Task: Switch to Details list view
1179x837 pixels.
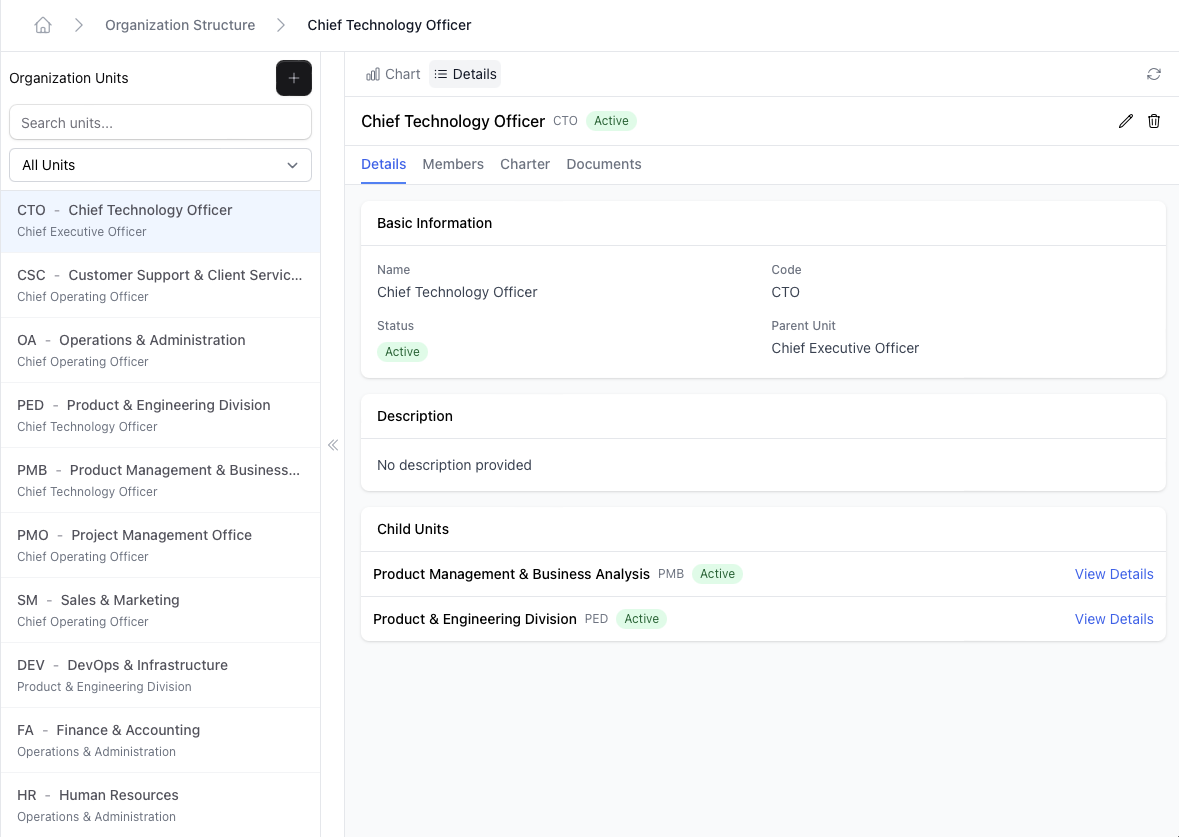Action: click(465, 74)
